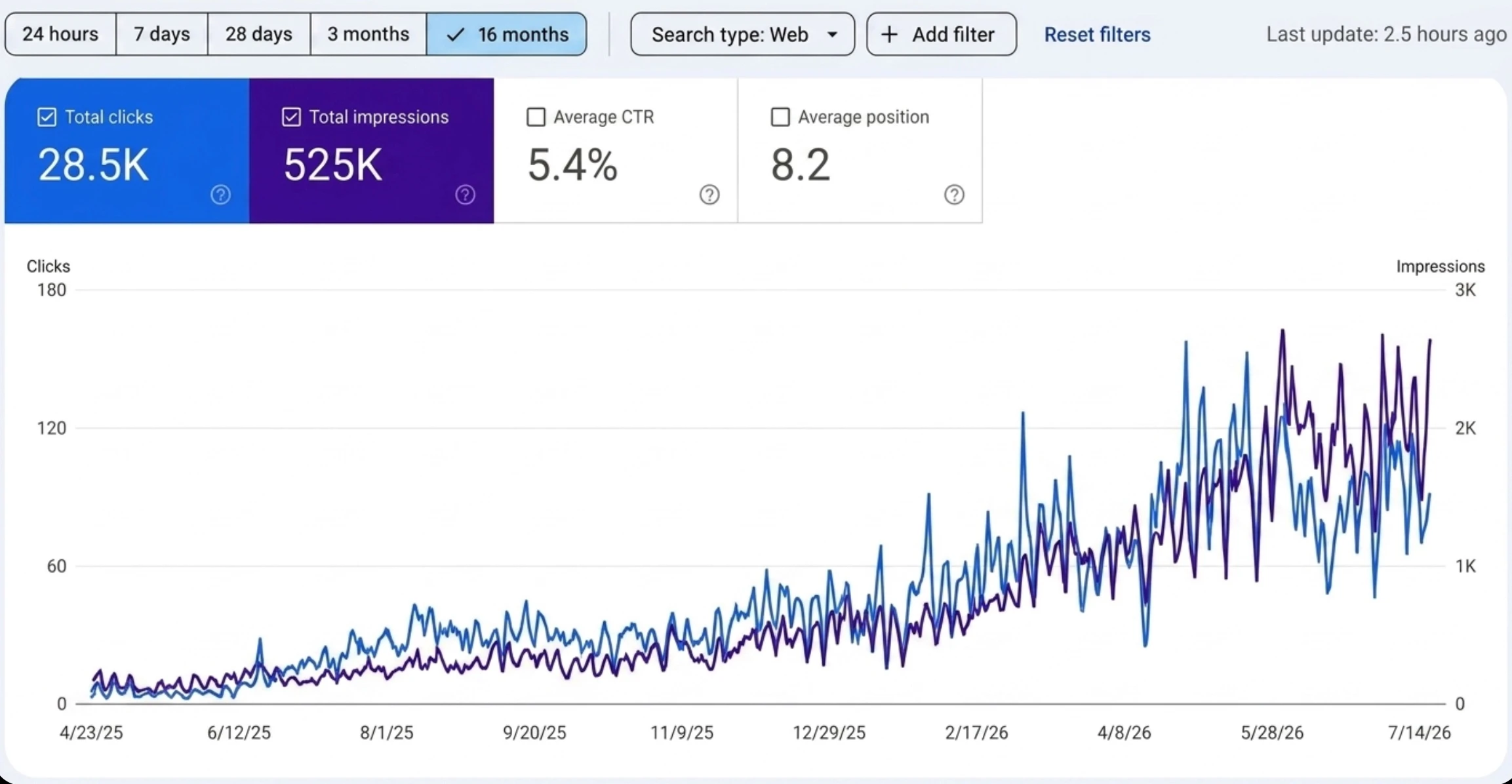Open help icon on Average position card
This screenshot has width=1512, height=784.
(954, 195)
